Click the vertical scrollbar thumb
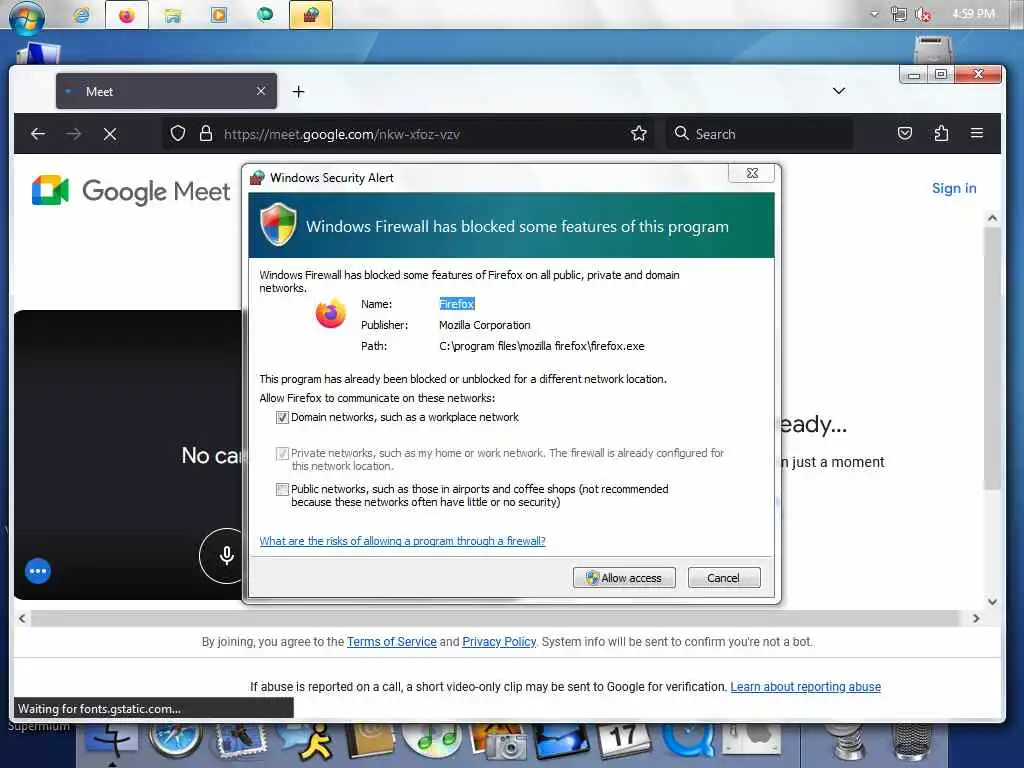 point(993,358)
